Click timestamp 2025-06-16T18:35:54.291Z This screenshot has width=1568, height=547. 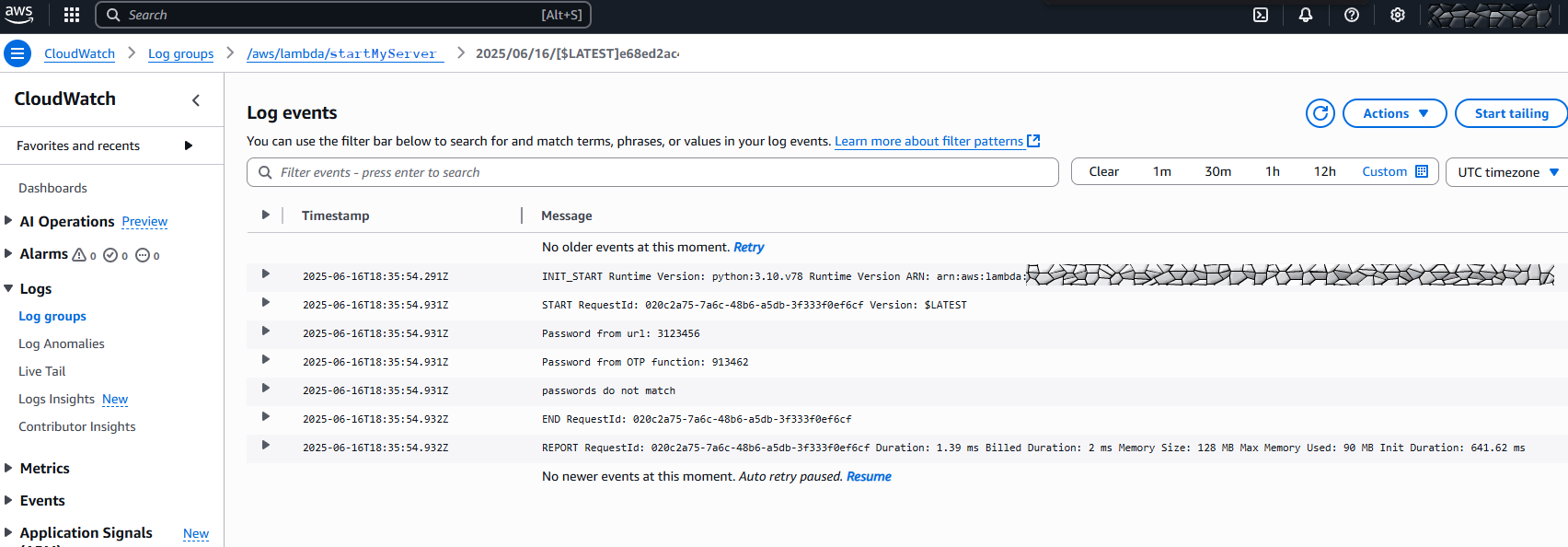(x=375, y=276)
